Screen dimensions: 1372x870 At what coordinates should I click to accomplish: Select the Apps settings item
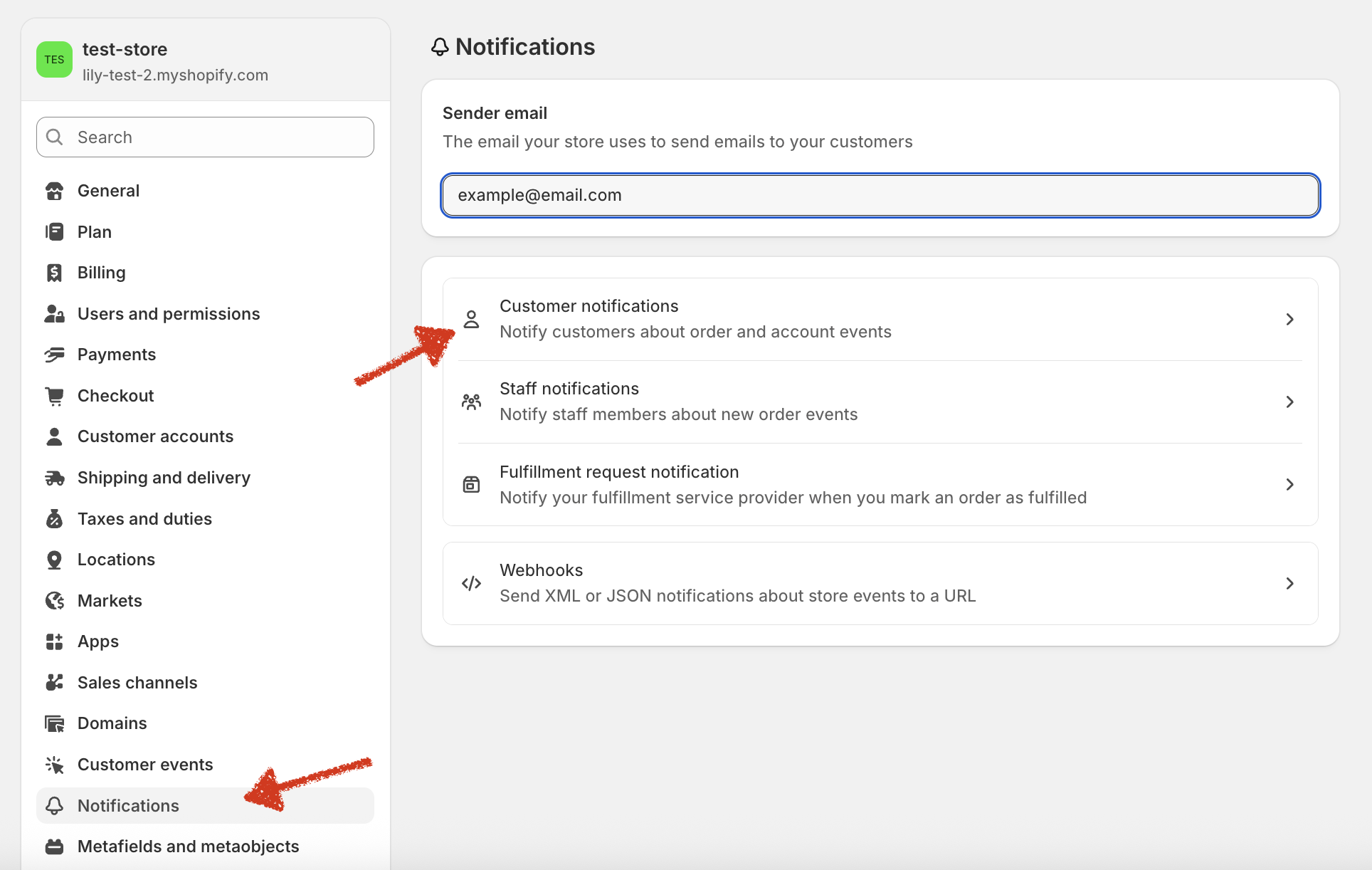tap(205, 641)
